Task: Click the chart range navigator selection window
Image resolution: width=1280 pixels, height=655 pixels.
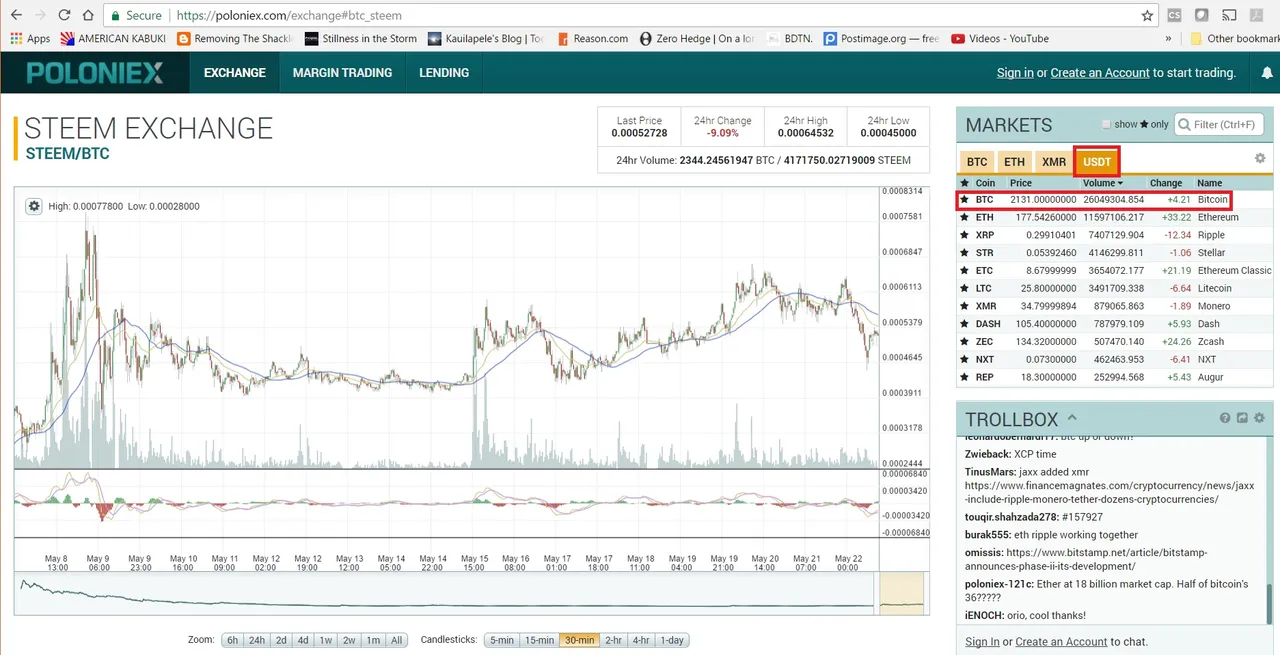Action: (901, 591)
